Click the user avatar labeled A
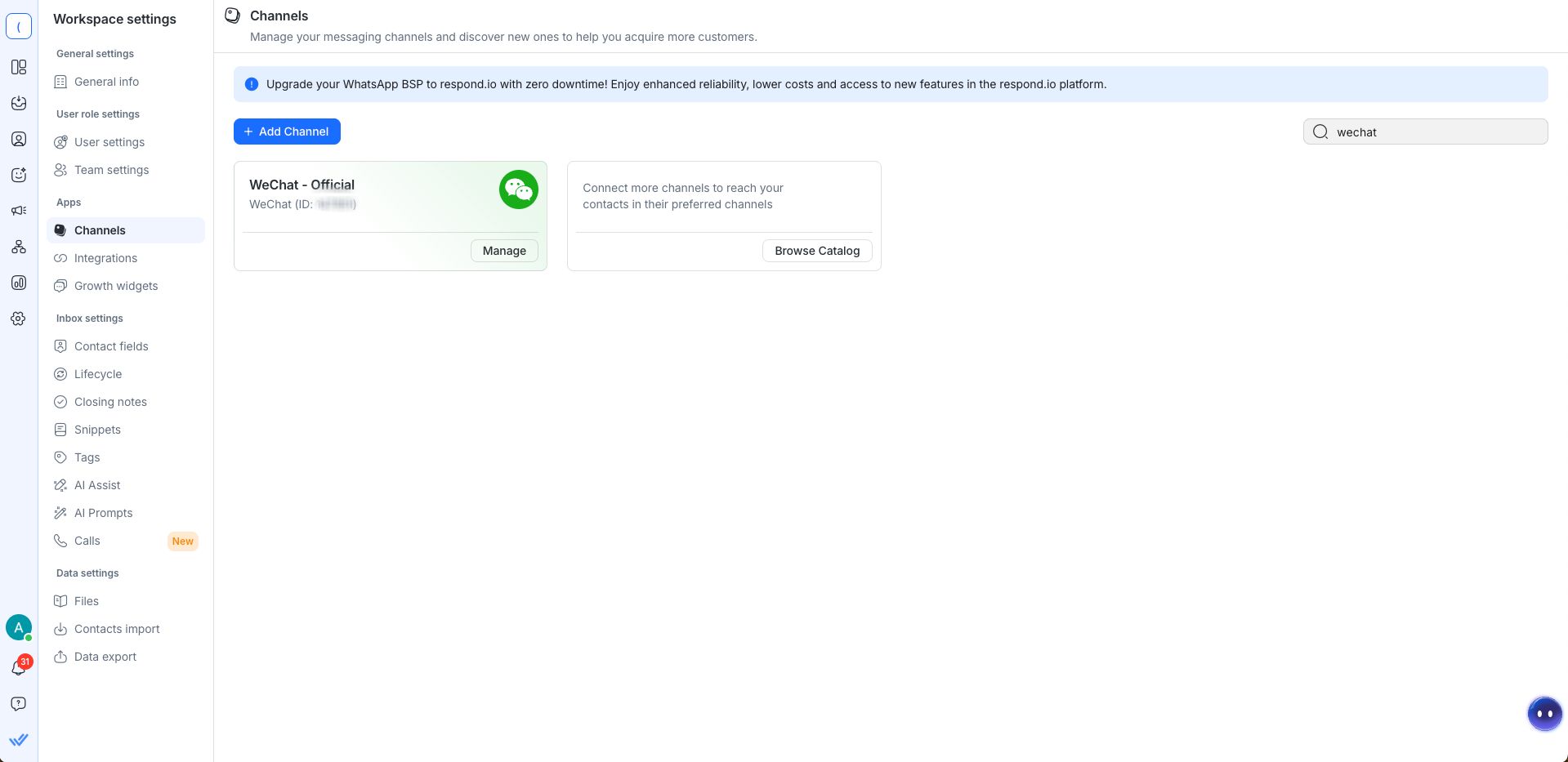Image resolution: width=1568 pixels, height=762 pixels. 19,627
